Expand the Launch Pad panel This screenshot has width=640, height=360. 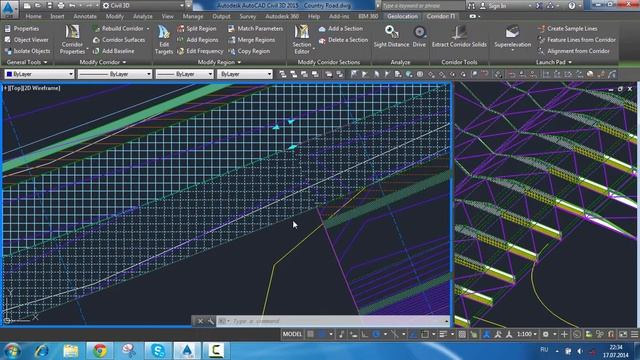coord(553,62)
